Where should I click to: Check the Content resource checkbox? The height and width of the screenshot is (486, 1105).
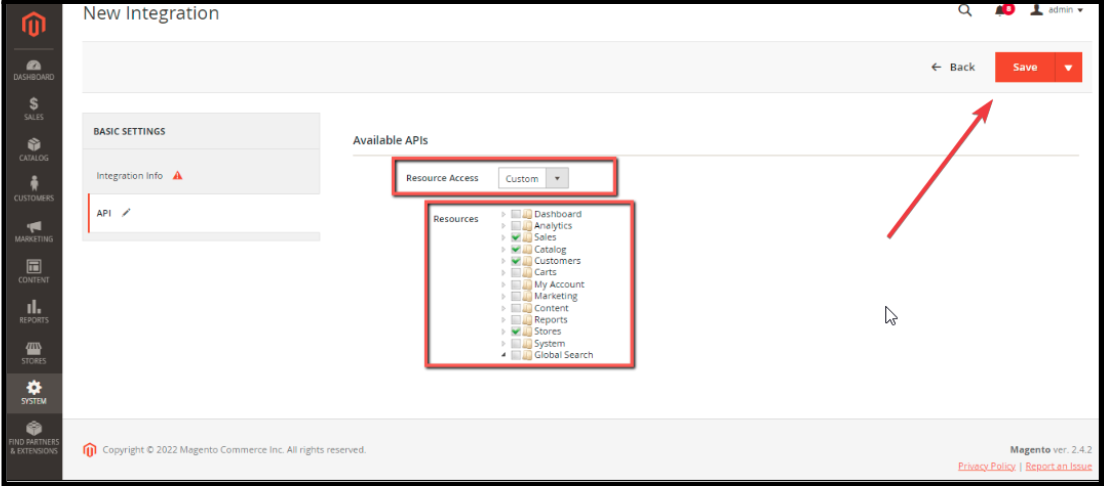517,308
